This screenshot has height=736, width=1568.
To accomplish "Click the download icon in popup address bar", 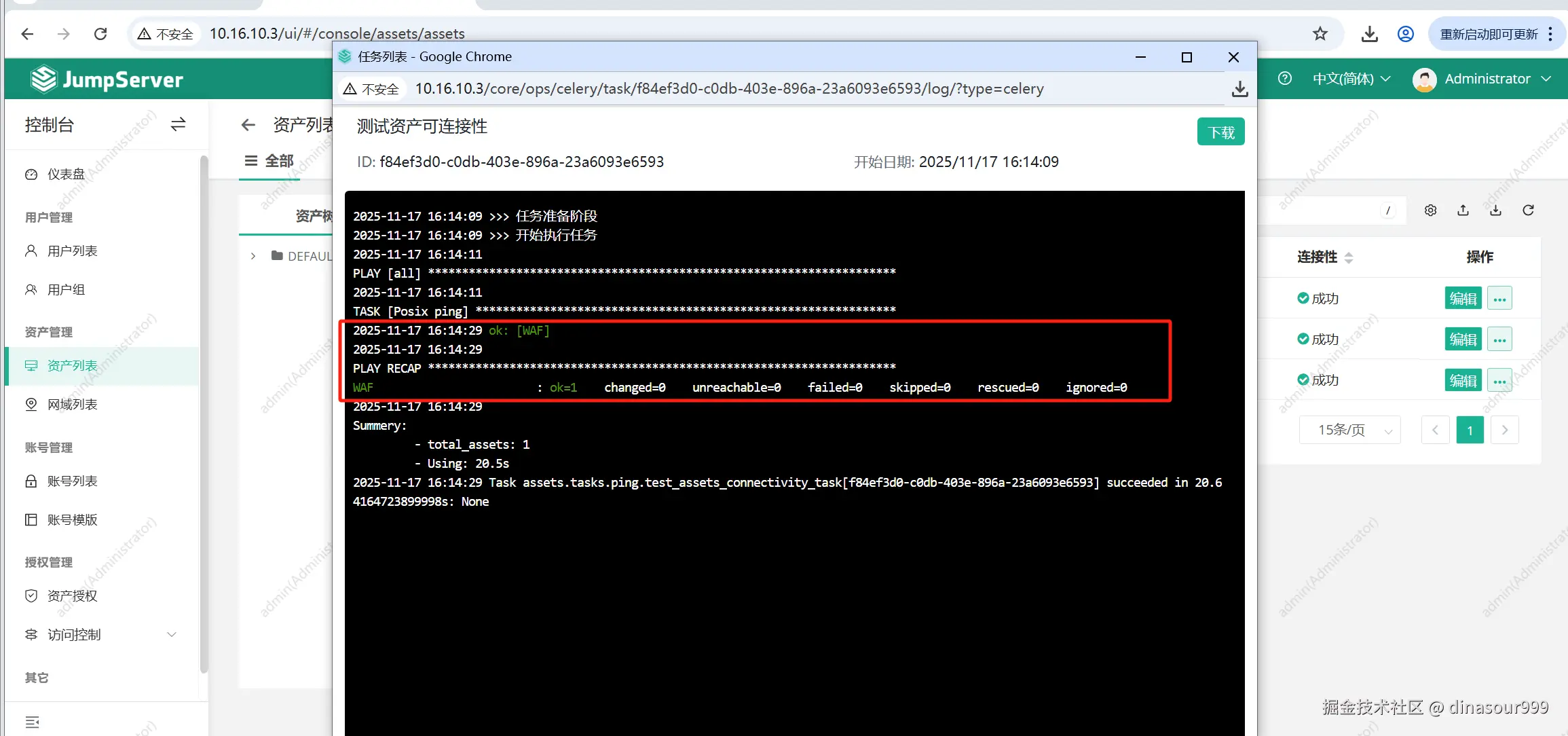I will (x=1239, y=89).
